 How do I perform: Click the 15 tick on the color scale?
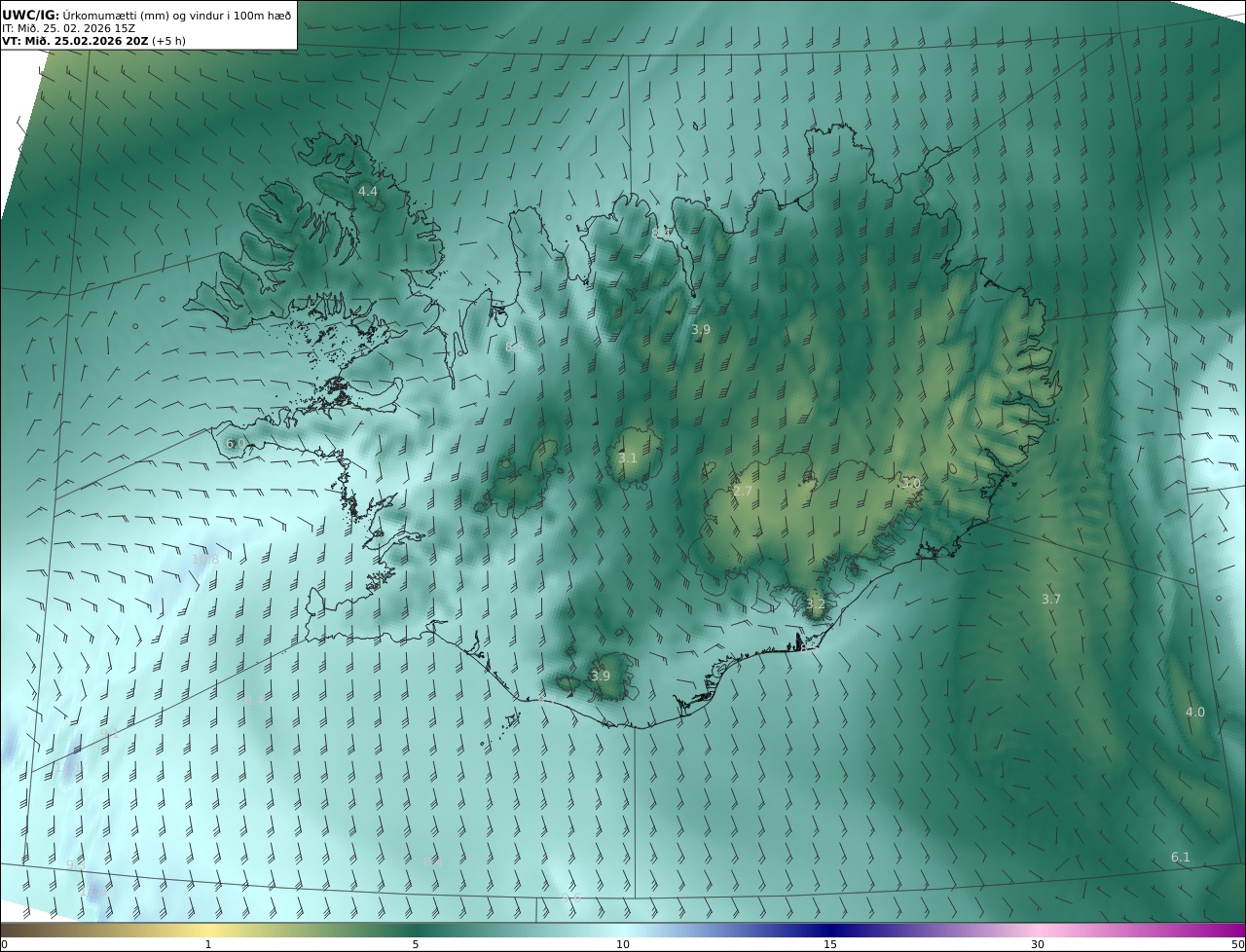click(x=830, y=944)
